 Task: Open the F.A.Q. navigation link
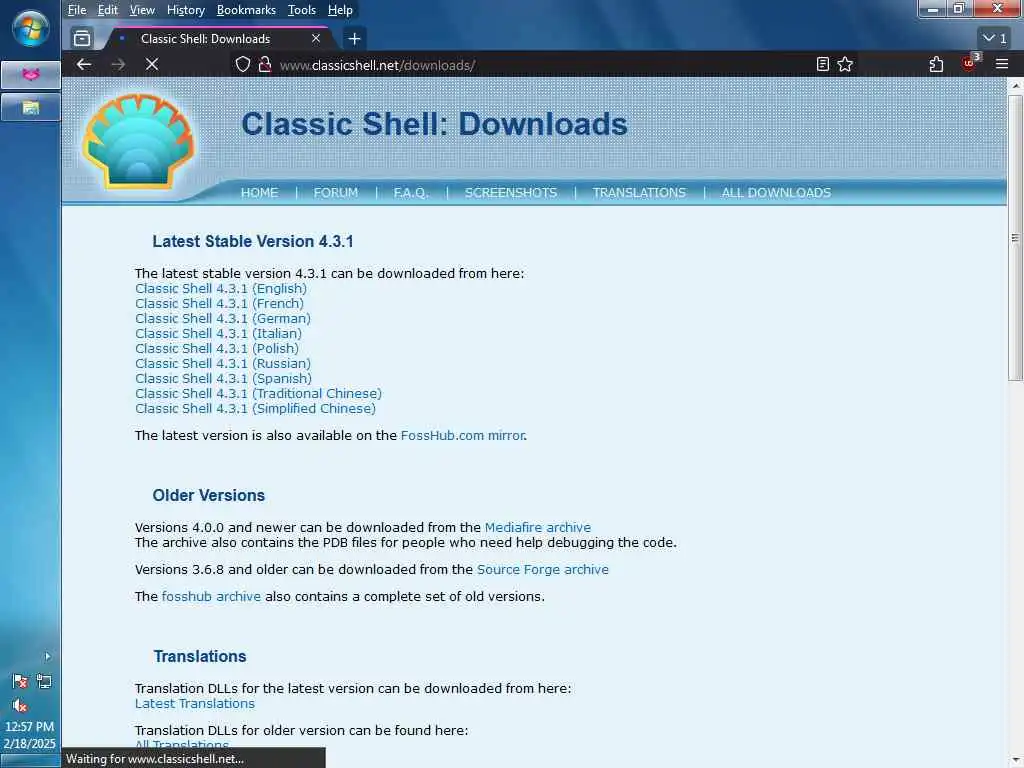coord(411,193)
